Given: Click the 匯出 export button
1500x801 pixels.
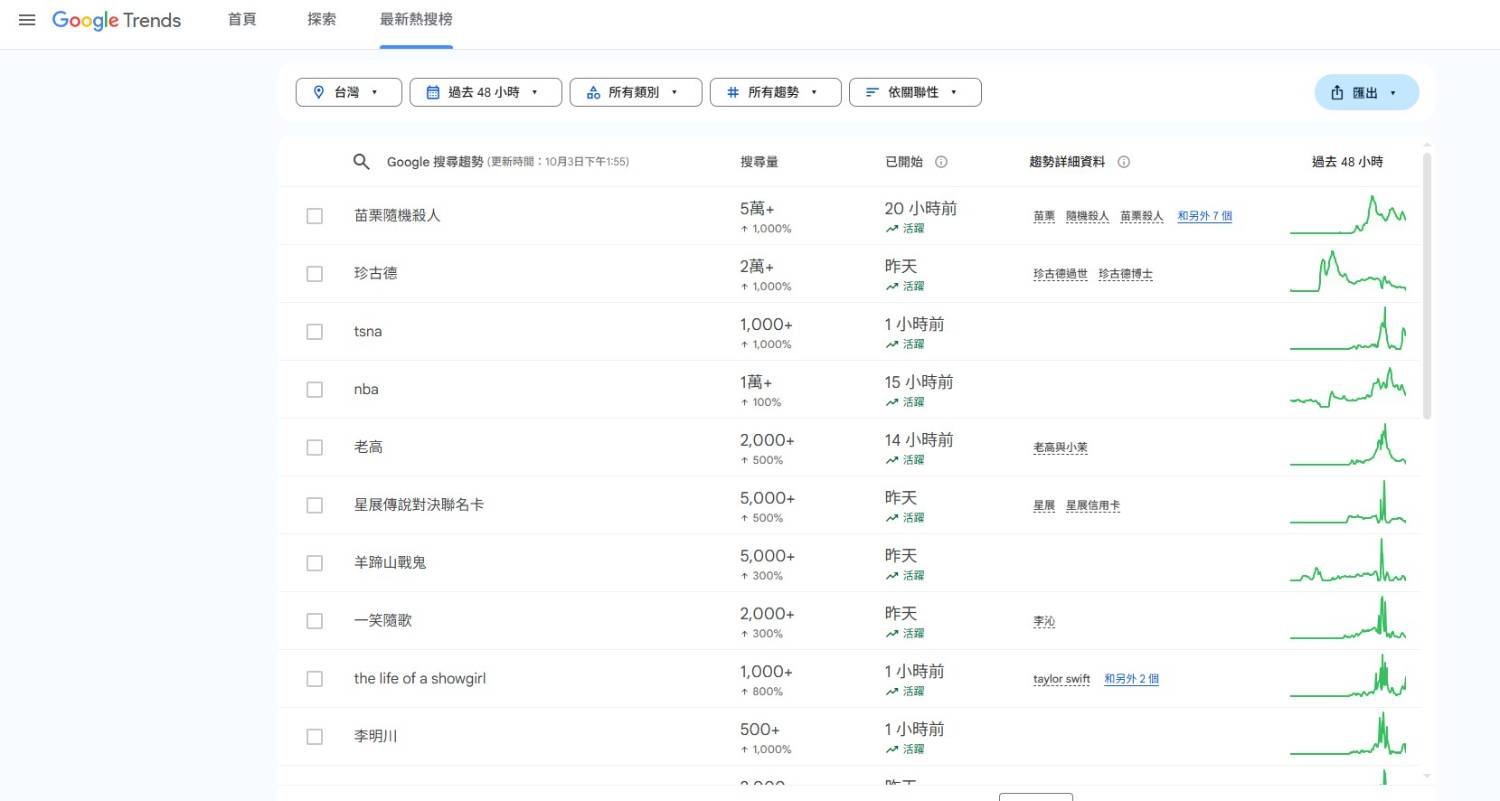Looking at the screenshot, I should tap(1365, 92).
